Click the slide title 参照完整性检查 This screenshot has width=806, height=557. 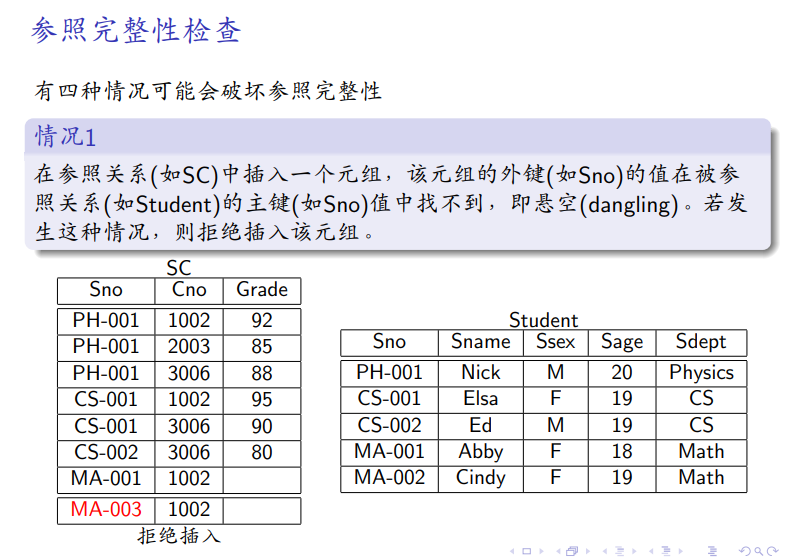tap(136, 30)
